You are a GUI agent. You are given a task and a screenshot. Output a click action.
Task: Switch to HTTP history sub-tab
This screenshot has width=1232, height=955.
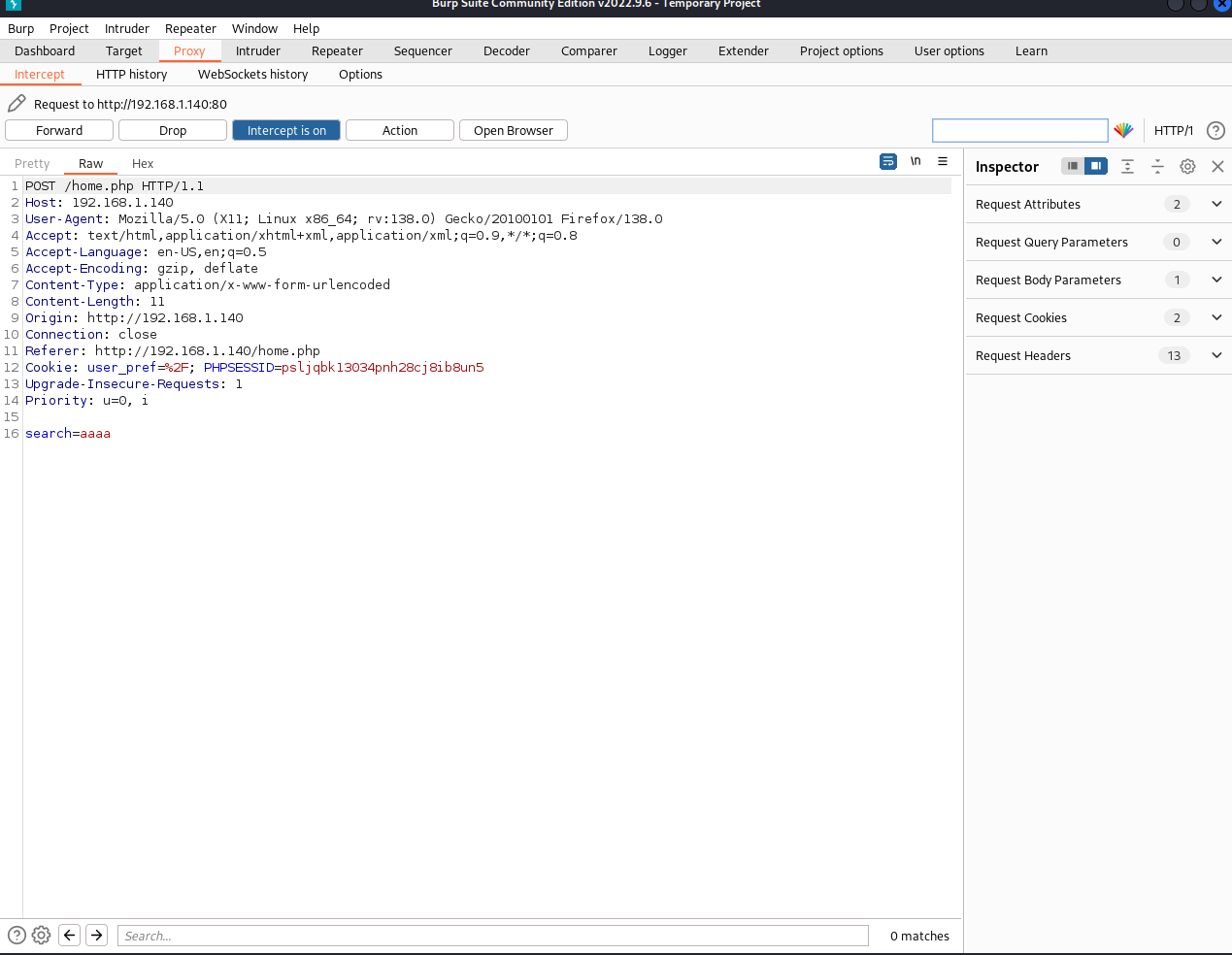pyautogui.click(x=132, y=74)
